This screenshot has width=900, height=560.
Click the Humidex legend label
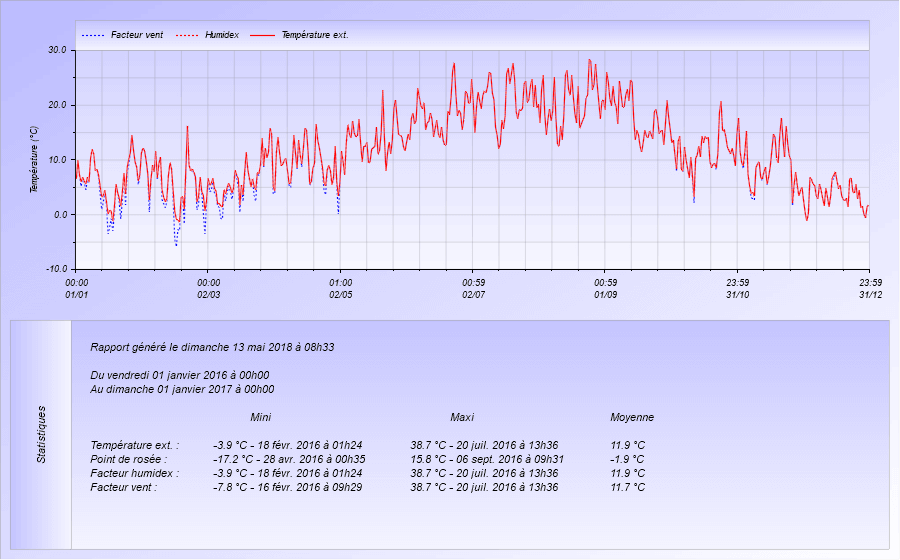coord(221,35)
